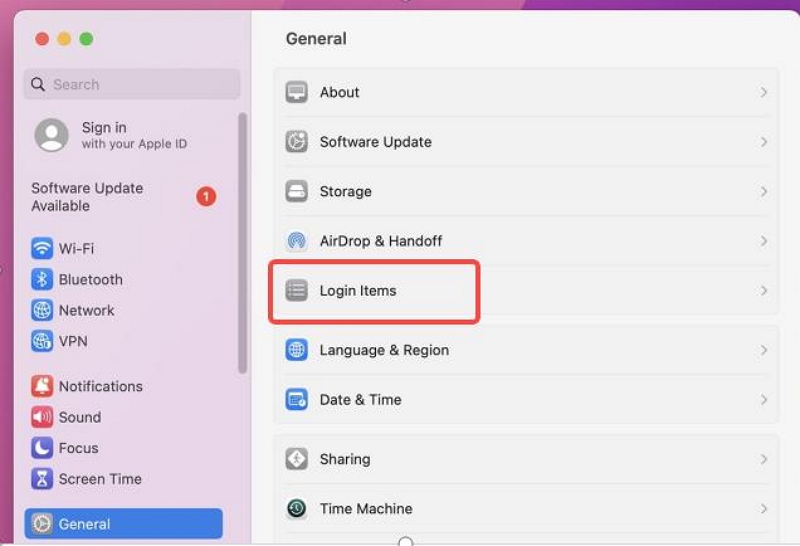Click the Notifications bell icon
The image size is (800, 546).
42,386
